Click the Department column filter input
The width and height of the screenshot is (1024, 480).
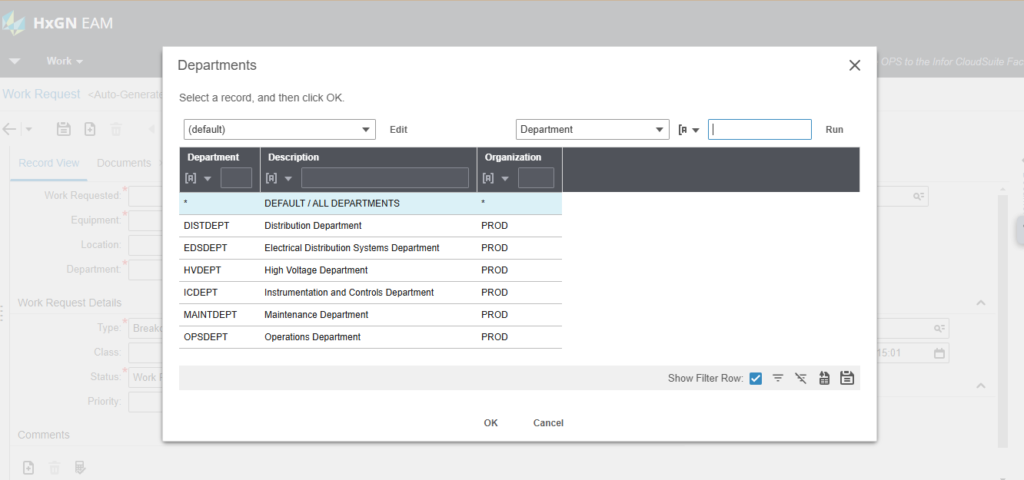coord(236,178)
